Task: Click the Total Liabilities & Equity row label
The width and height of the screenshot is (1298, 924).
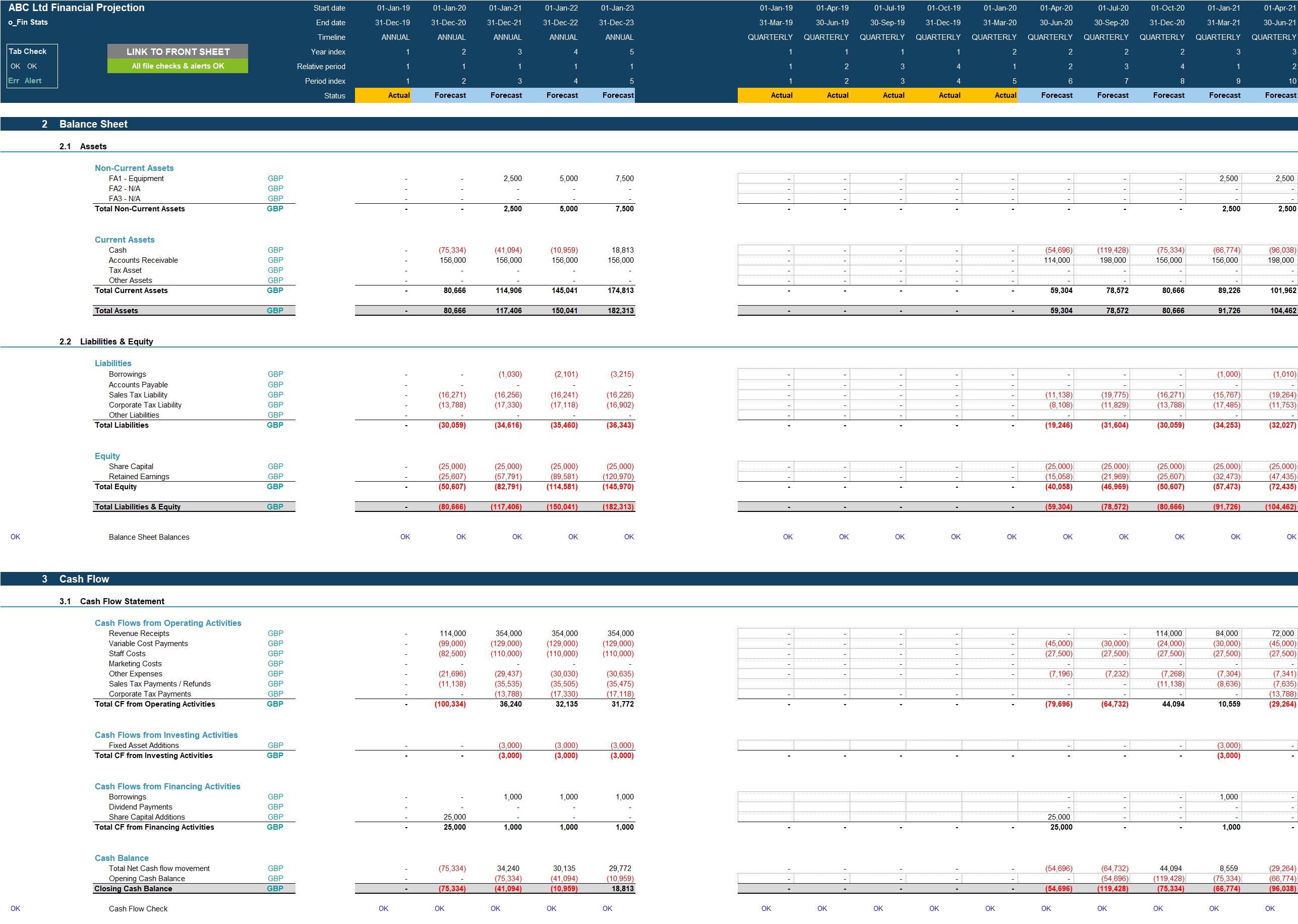Action: pyautogui.click(x=137, y=507)
